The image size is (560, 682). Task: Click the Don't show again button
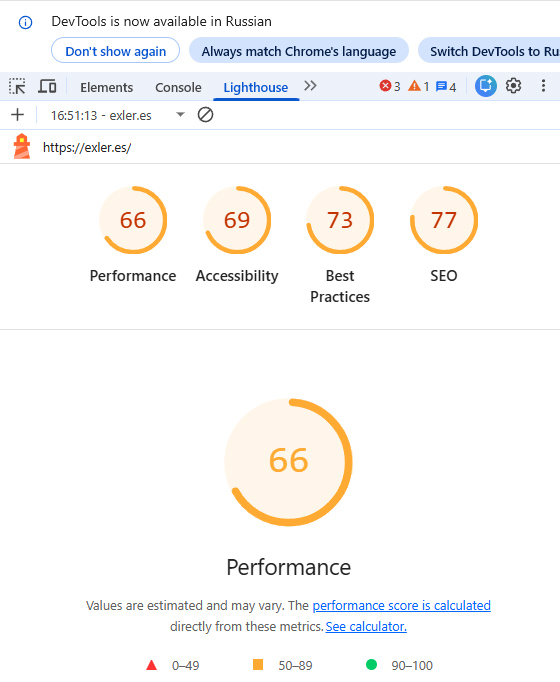[116, 51]
